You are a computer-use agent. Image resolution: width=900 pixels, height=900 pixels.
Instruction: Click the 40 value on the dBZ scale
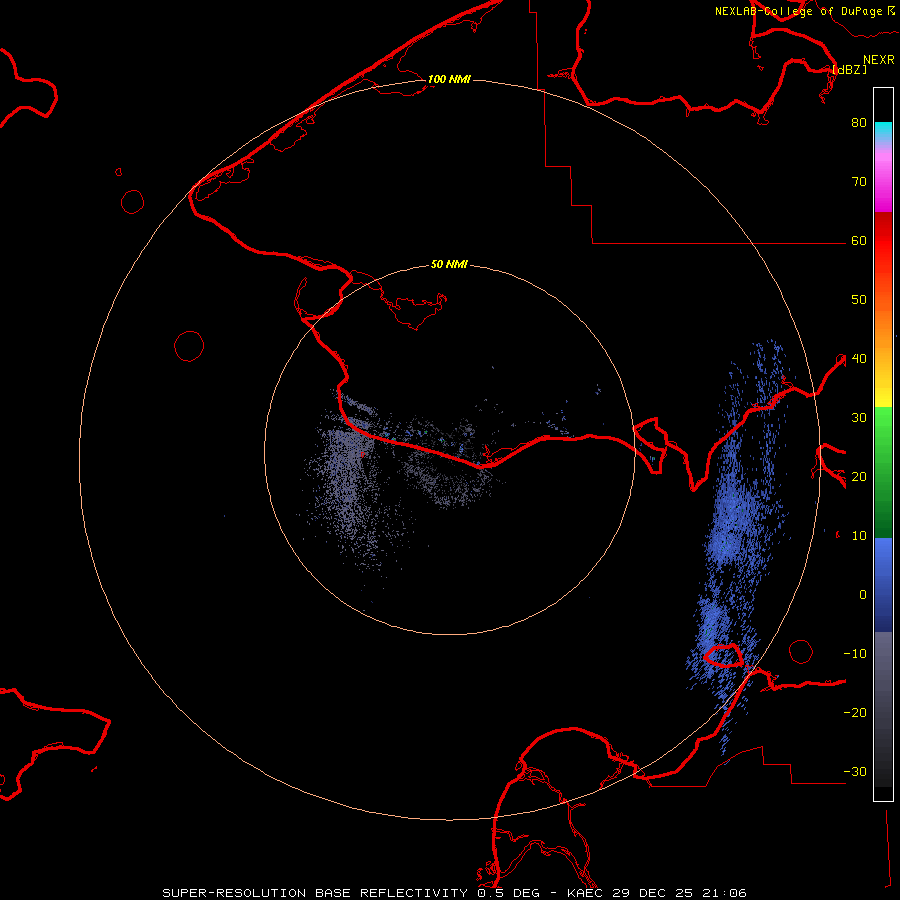(x=859, y=359)
